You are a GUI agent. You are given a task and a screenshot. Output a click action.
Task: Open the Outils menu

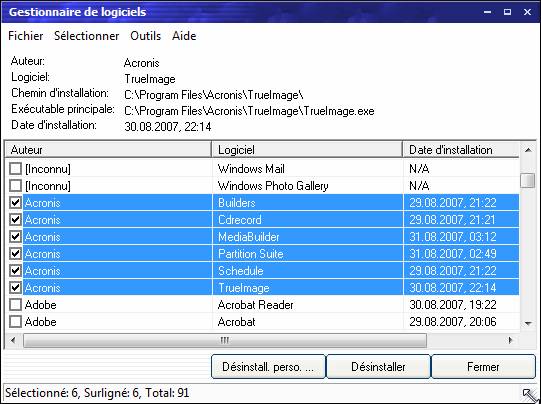point(146,36)
